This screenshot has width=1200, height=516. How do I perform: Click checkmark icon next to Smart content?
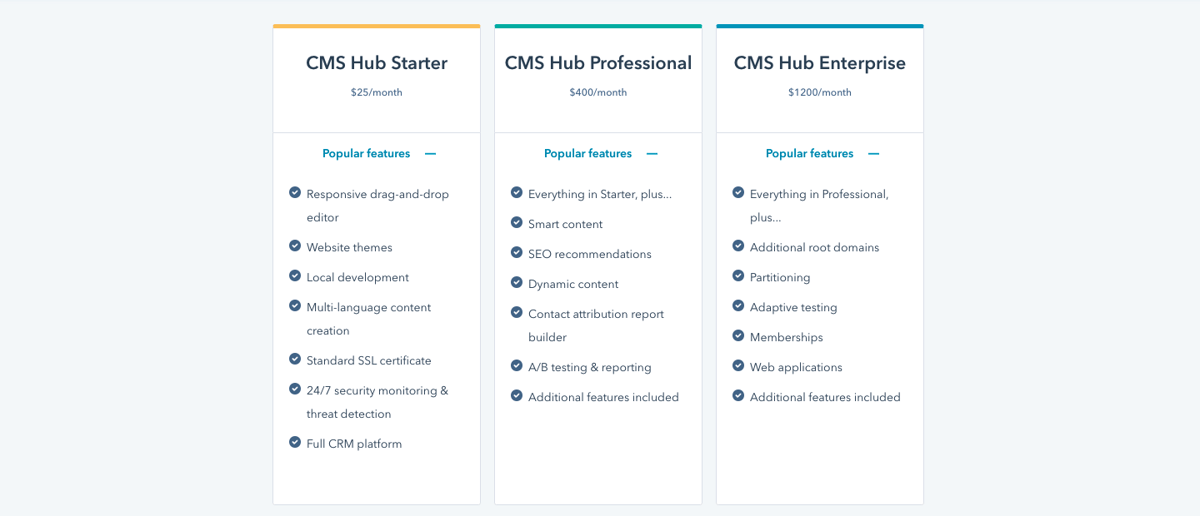tap(517, 223)
